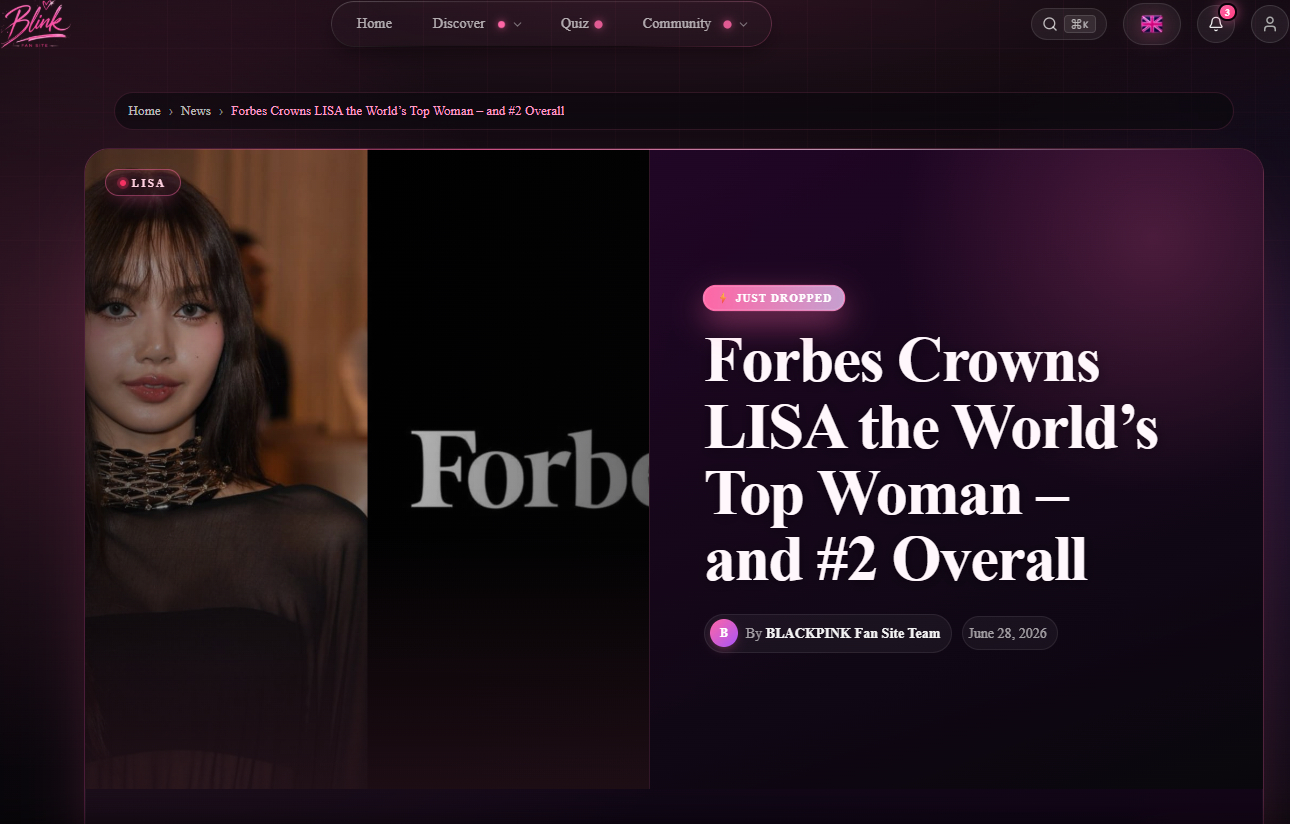Click the author avatar letter B
Viewport: 1290px width, 824px height.
pos(724,633)
